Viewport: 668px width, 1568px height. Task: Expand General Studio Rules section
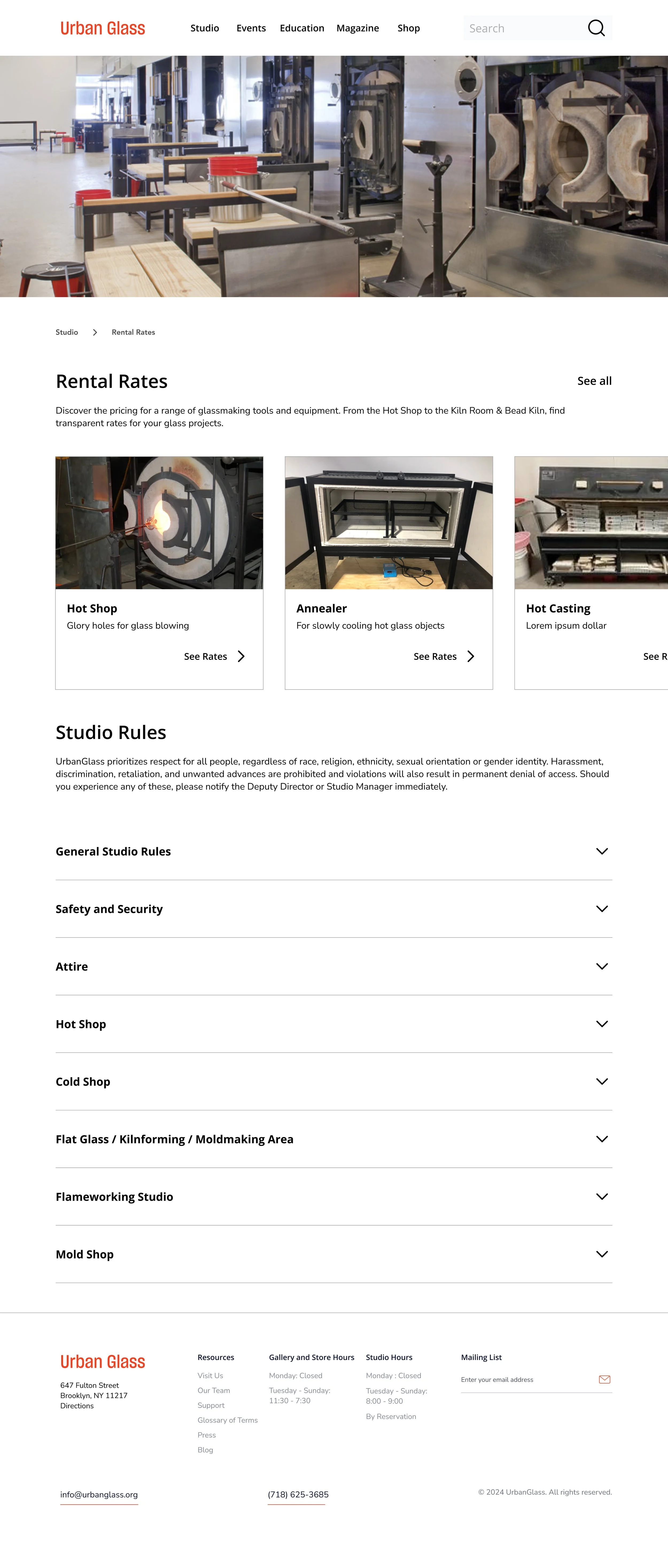[602, 851]
